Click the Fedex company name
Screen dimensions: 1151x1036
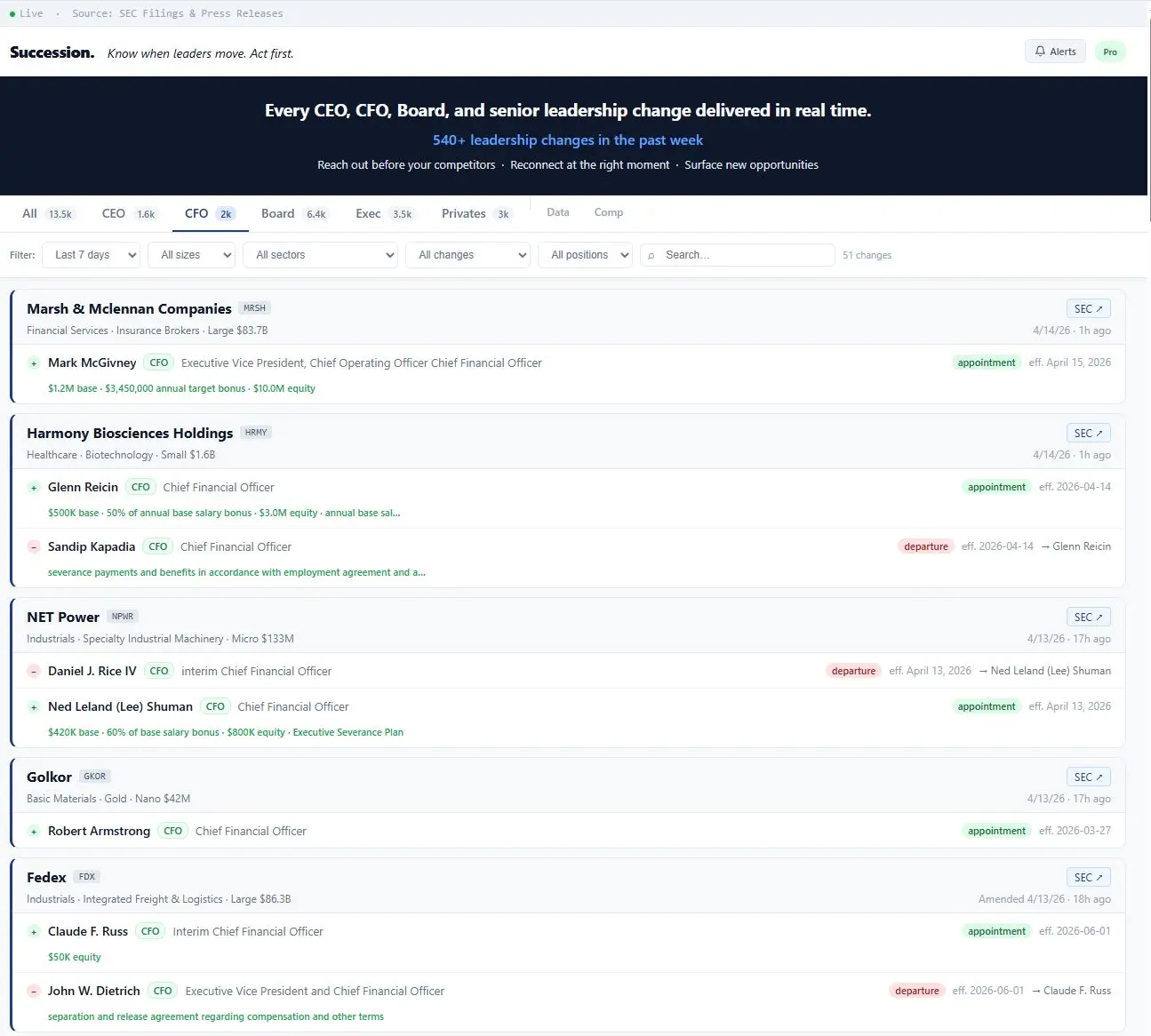46,878
